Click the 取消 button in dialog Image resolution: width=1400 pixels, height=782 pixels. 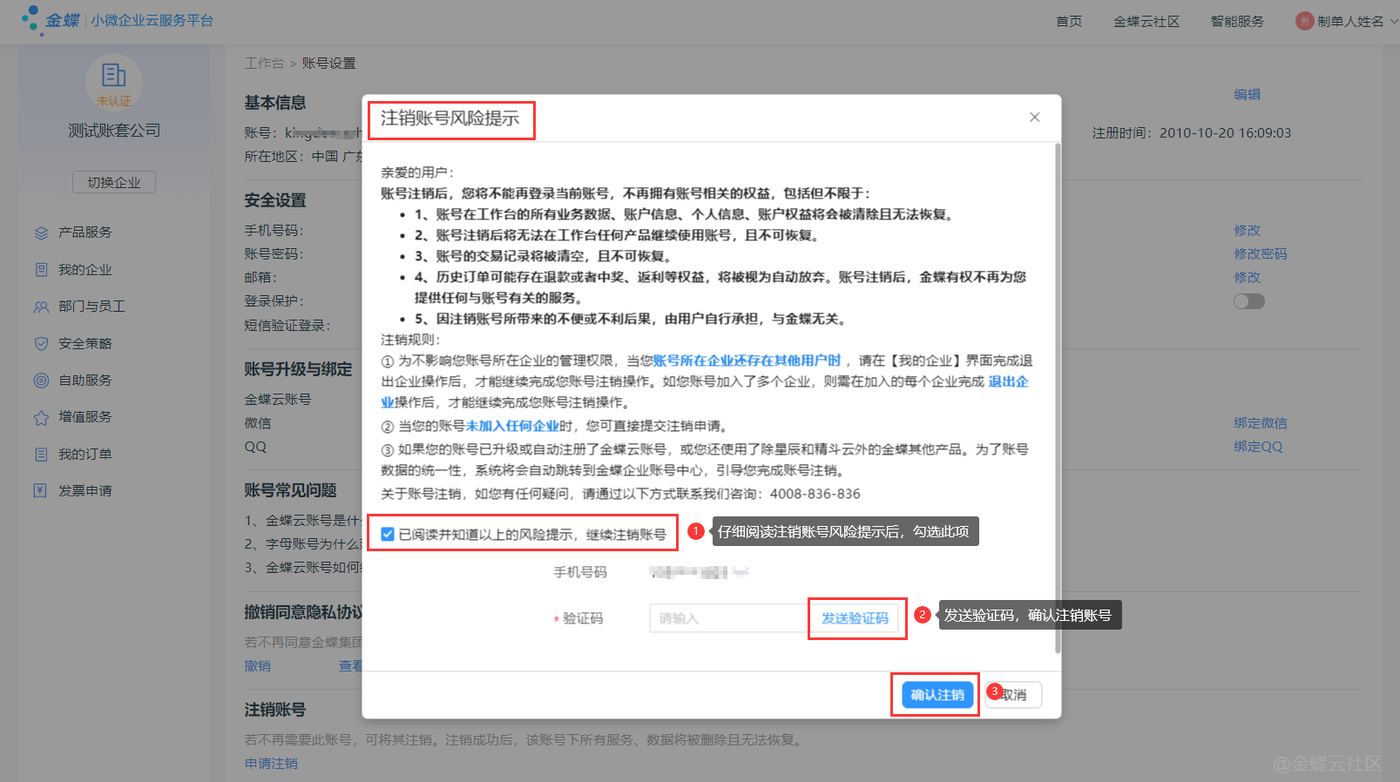[x=1014, y=695]
